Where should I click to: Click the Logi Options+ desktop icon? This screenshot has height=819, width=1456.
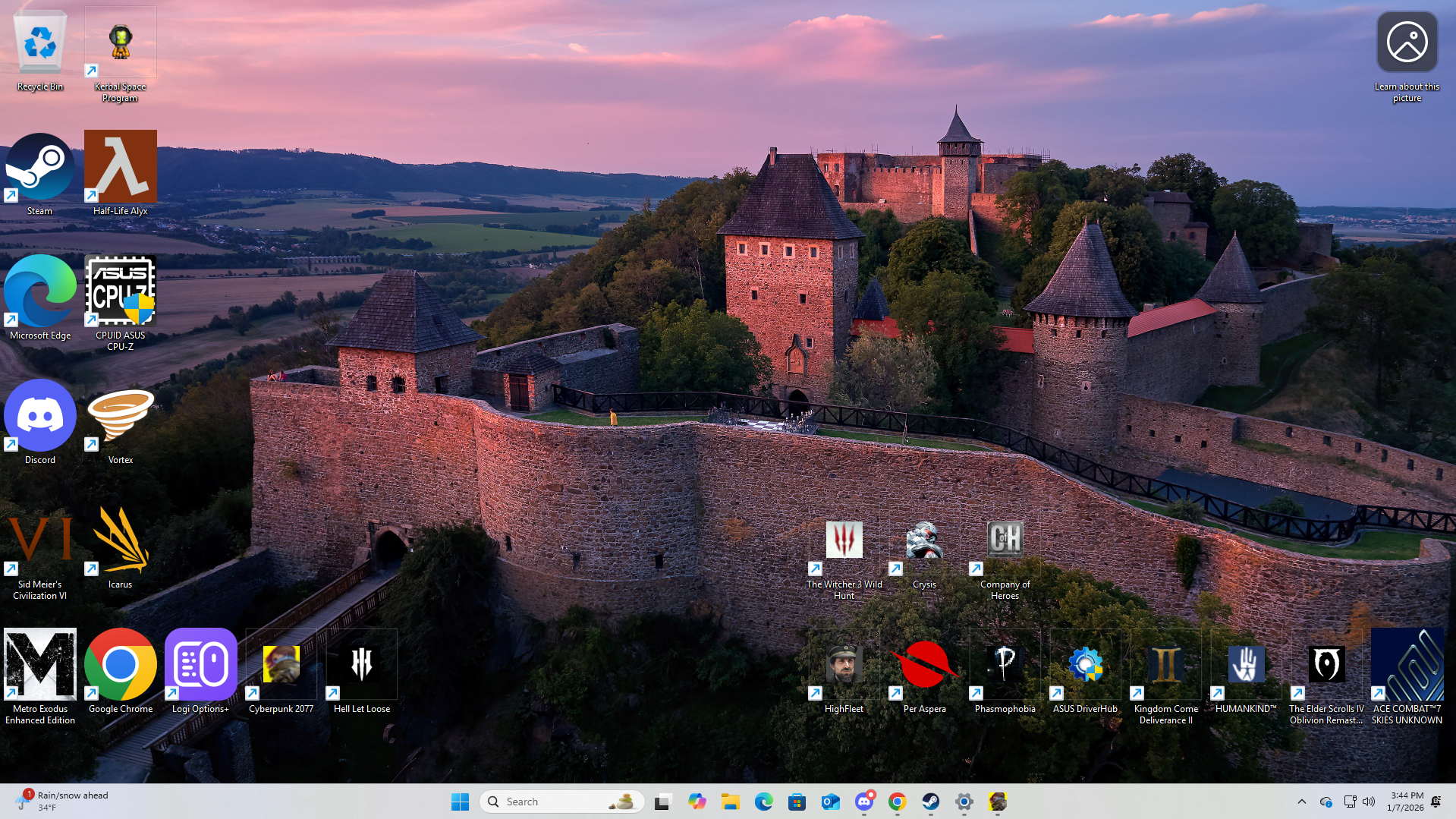coord(200,666)
